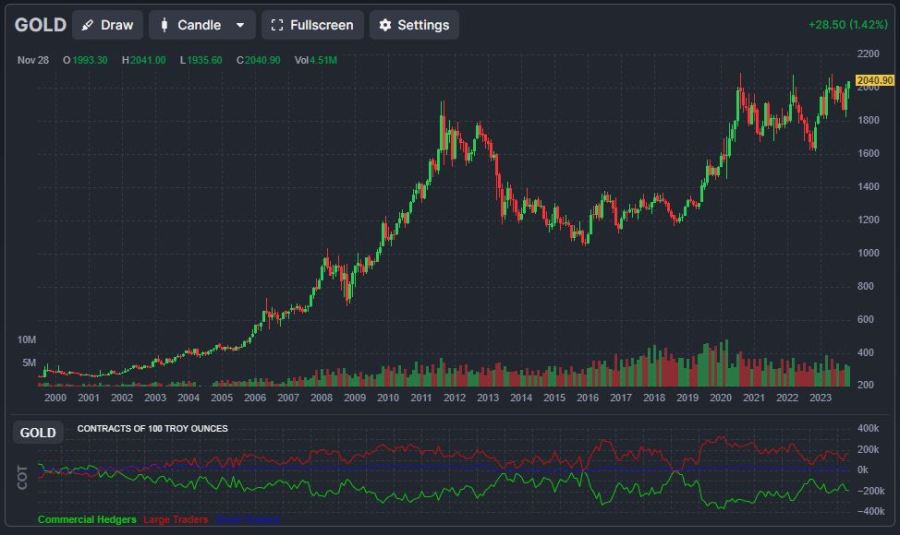Click the yellow 2040.90 current price tag

tap(875, 80)
